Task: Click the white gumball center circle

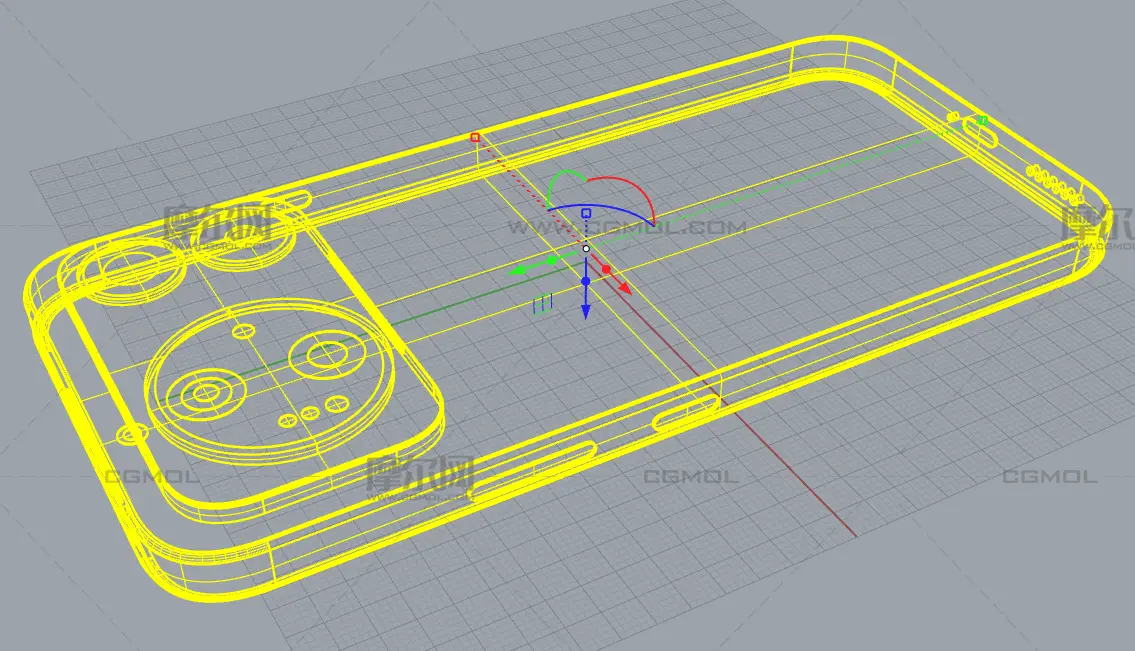Action: (x=586, y=248)
